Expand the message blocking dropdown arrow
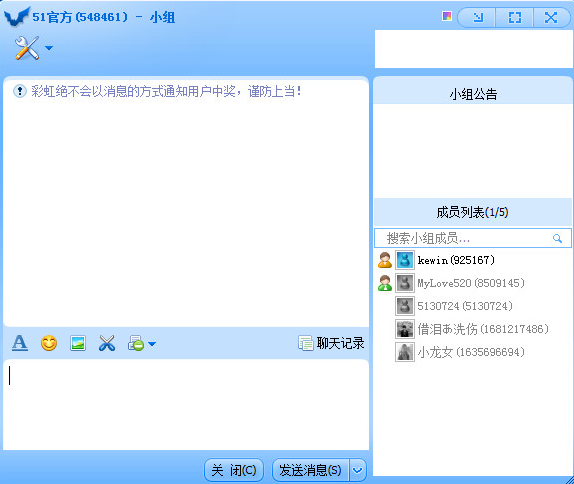Image resolution: width=574 pixels, height=484 pixels. pos(152,344)
